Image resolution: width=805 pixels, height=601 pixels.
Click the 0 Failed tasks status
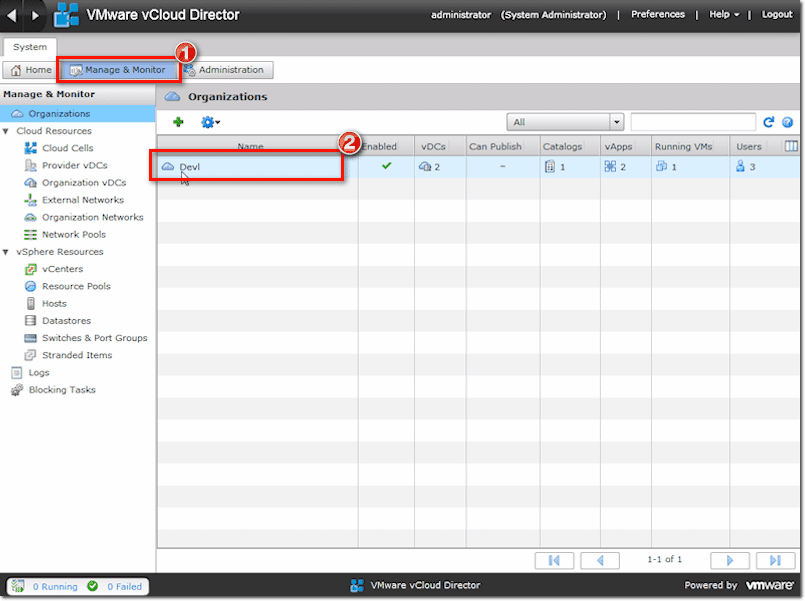coord(124,587)
